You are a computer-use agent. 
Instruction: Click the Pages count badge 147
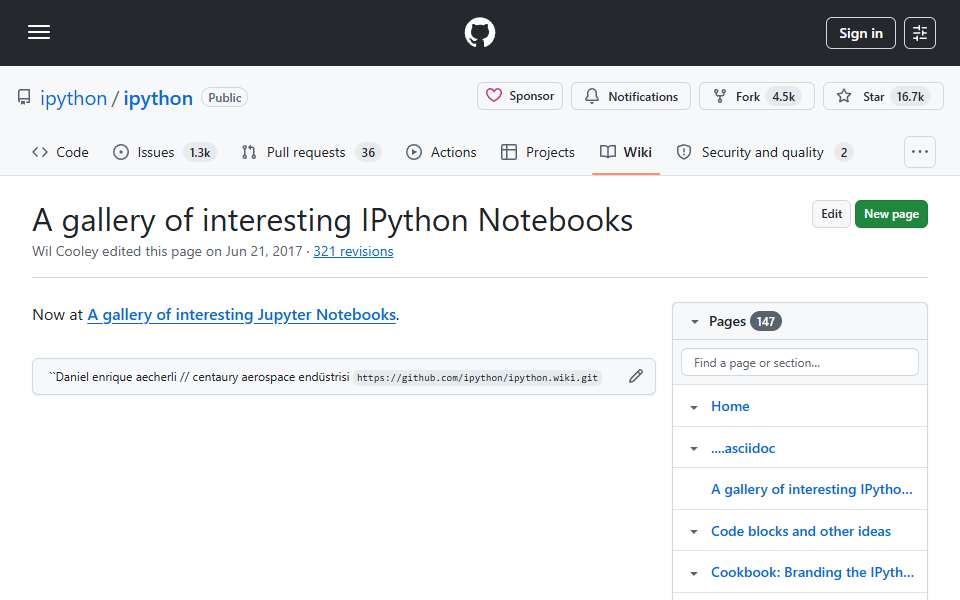coord(765,321)
